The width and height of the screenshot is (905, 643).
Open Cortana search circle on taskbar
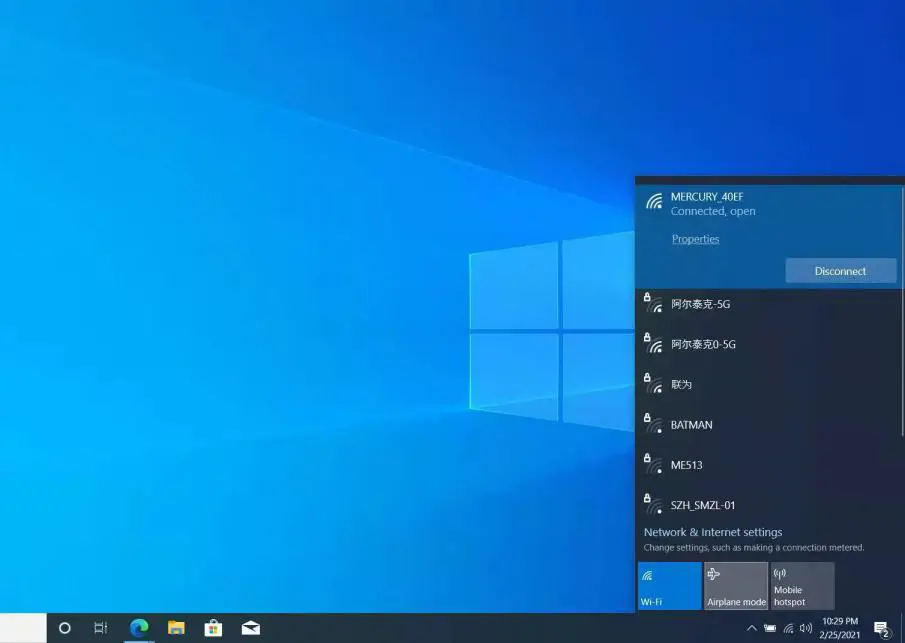(65, 628)
